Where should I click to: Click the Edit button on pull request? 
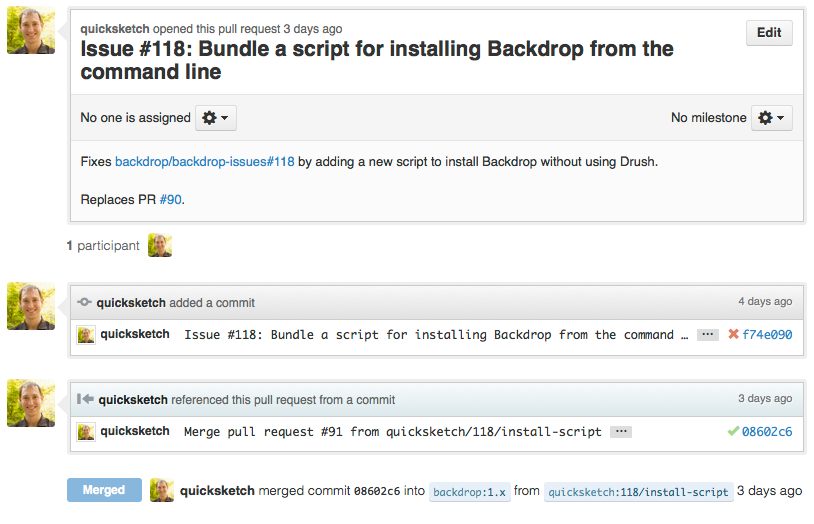769,33
